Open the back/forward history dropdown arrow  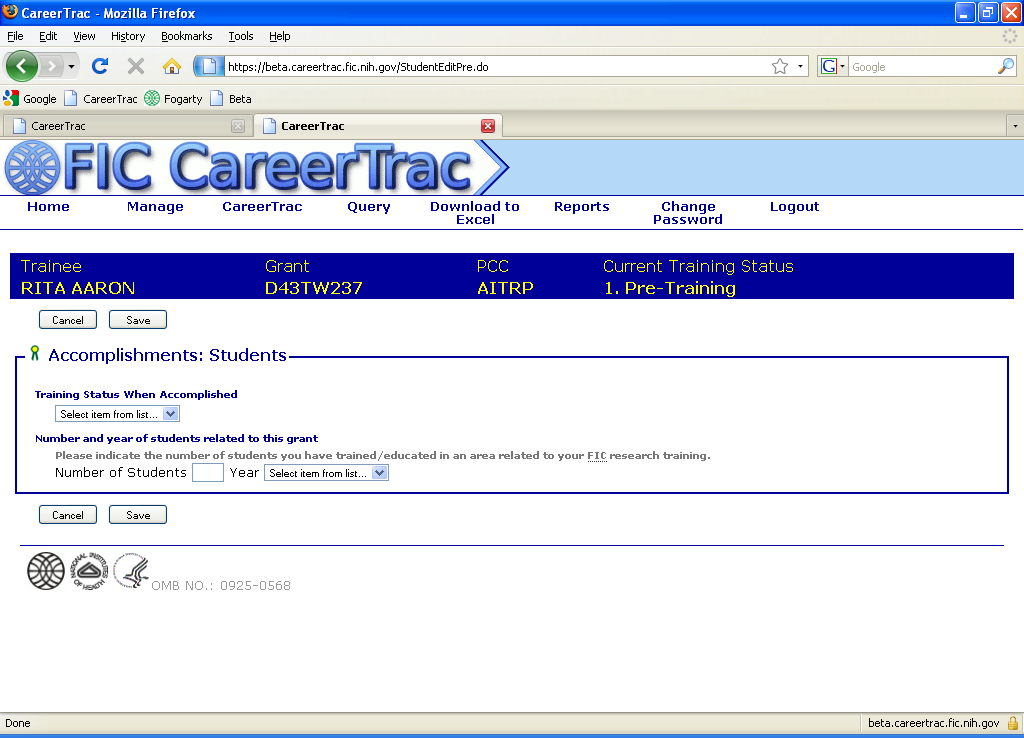pyautogui.click(x=71, y=67)
